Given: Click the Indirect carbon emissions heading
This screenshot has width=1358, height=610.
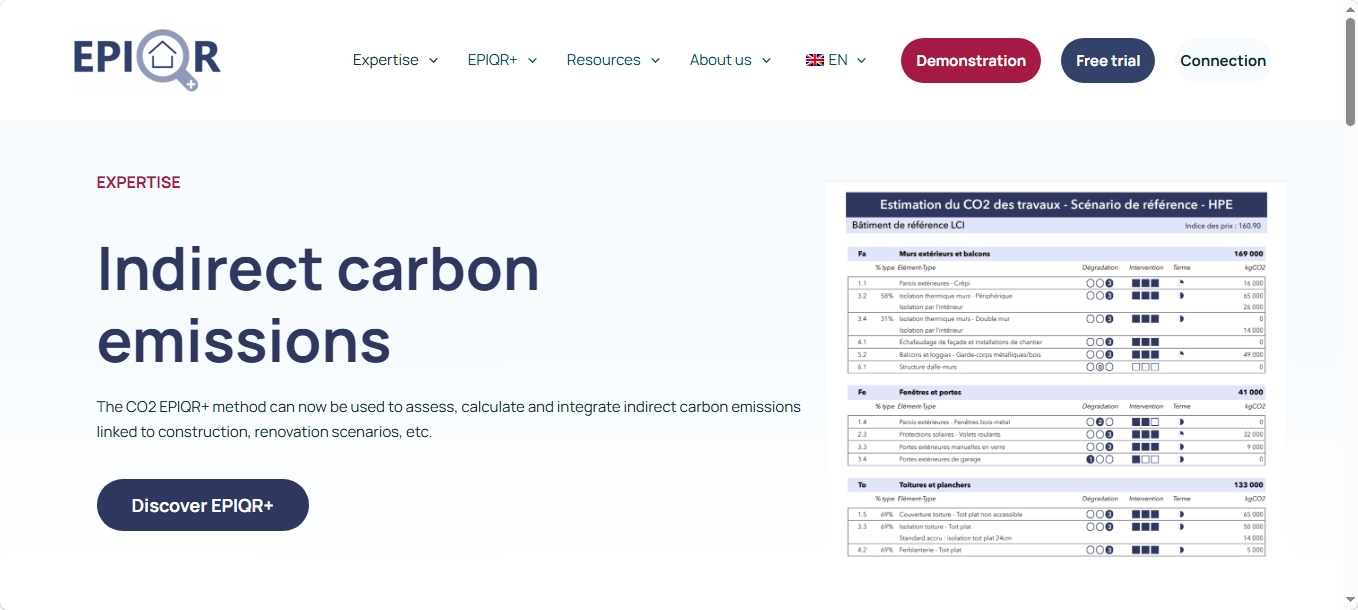Looking at the screenshot, I should pyautogui.click(x=318, y=304).
